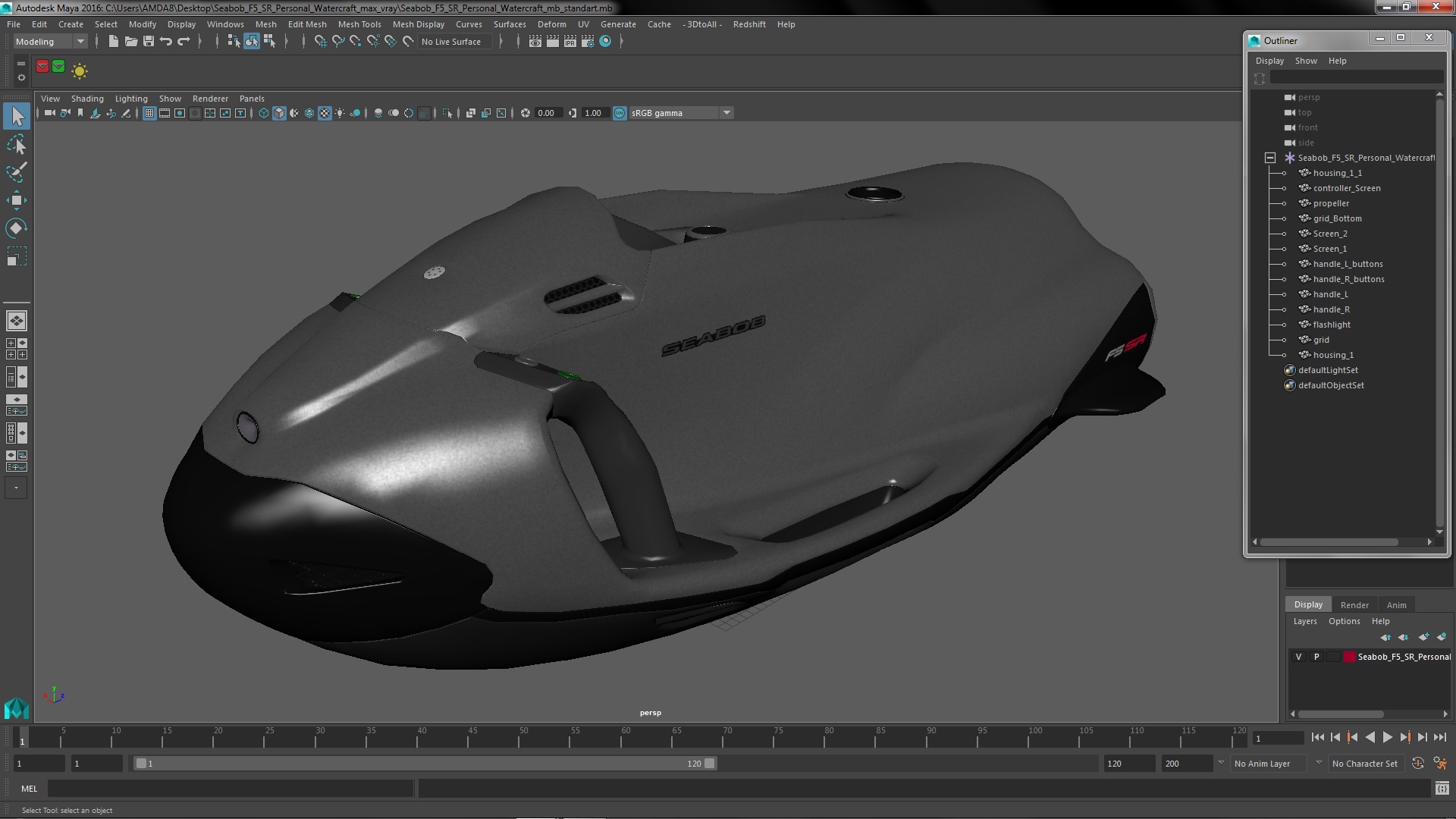Go to start of playback range
Screen dimensions: 1456x819
coord(1318,738)
